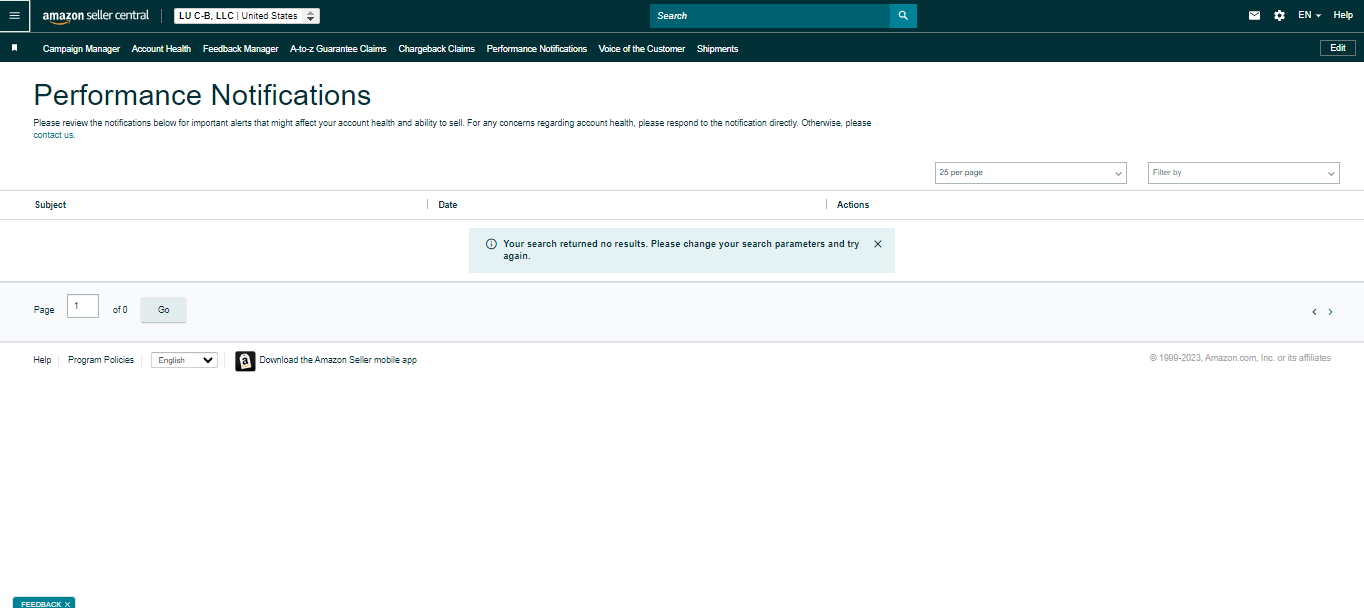Open Account Health
This screenshot has height=608, width=1364.
161,49
